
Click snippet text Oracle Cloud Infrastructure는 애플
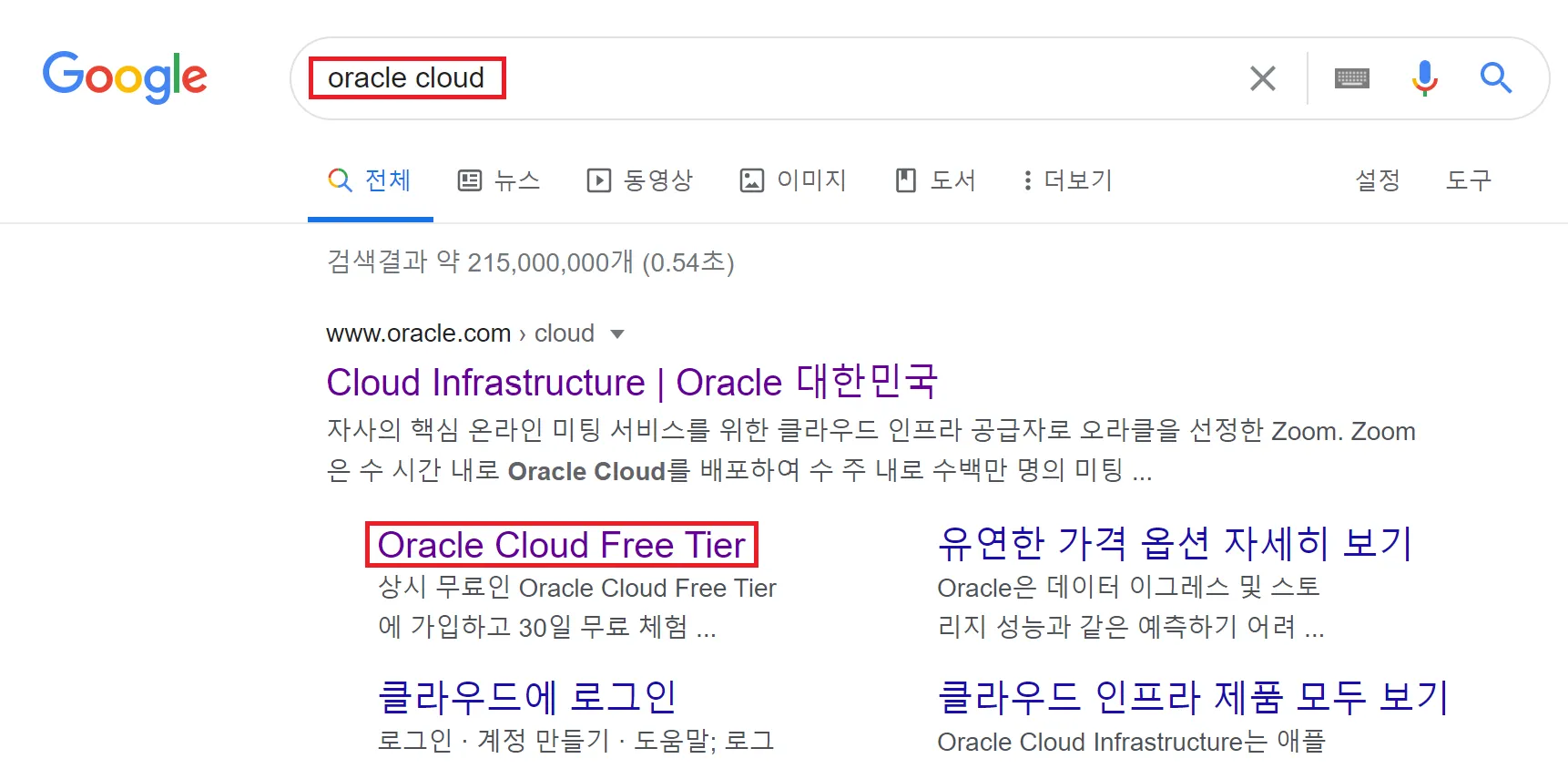pos(1131,741)
